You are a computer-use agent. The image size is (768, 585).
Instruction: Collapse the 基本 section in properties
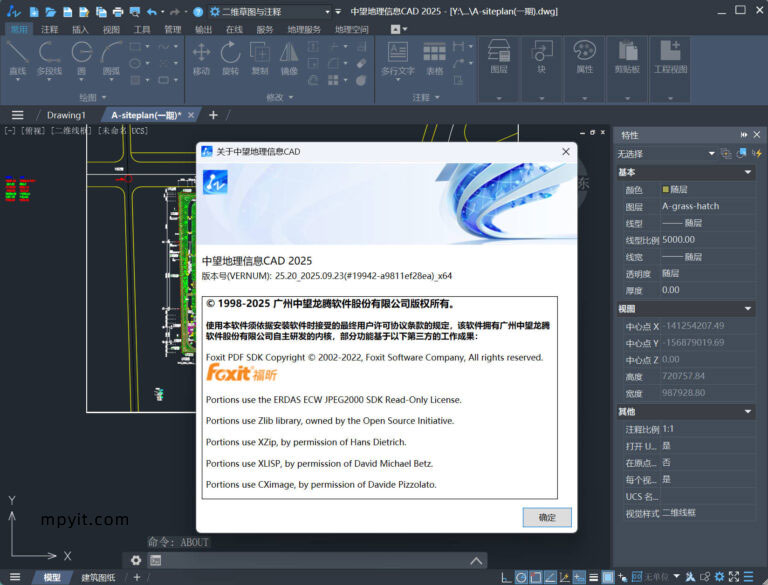748,172
